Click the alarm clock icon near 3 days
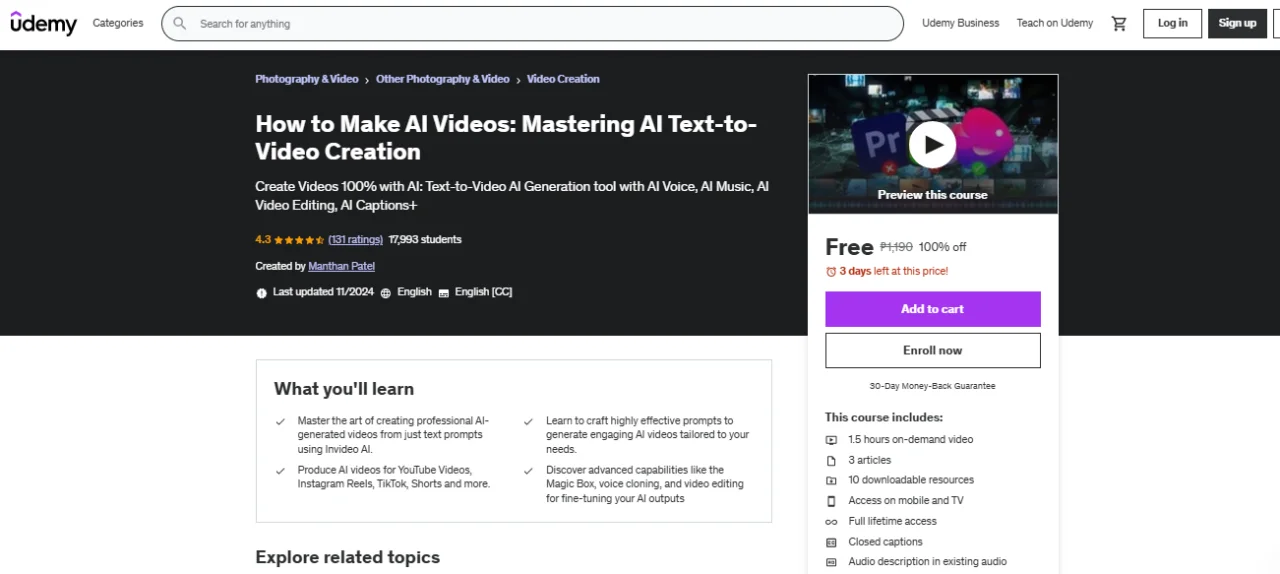 pos(831,271)
